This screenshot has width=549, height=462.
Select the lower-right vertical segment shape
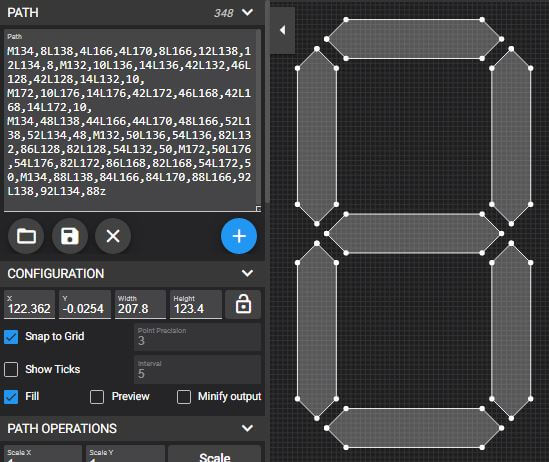click(511, 330)
